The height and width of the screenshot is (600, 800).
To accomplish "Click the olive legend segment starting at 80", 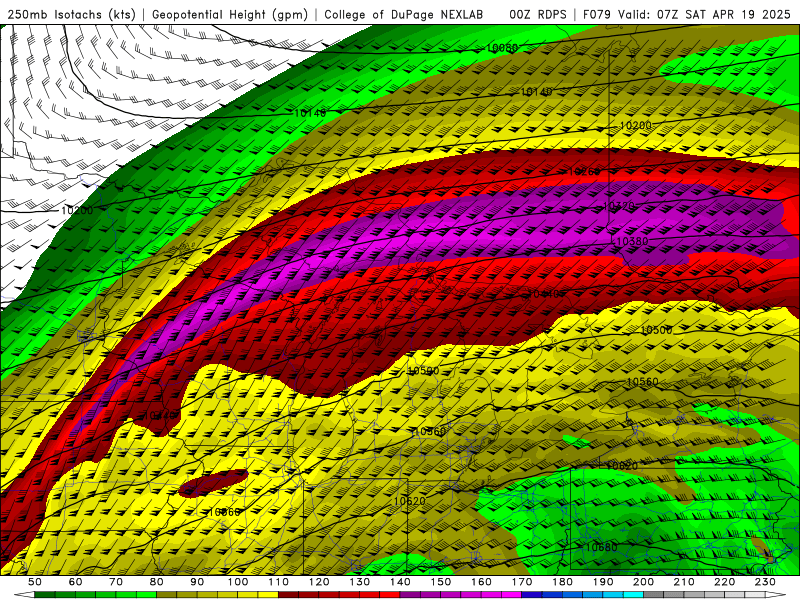I will pyautogui.click(x=166, y=595).
